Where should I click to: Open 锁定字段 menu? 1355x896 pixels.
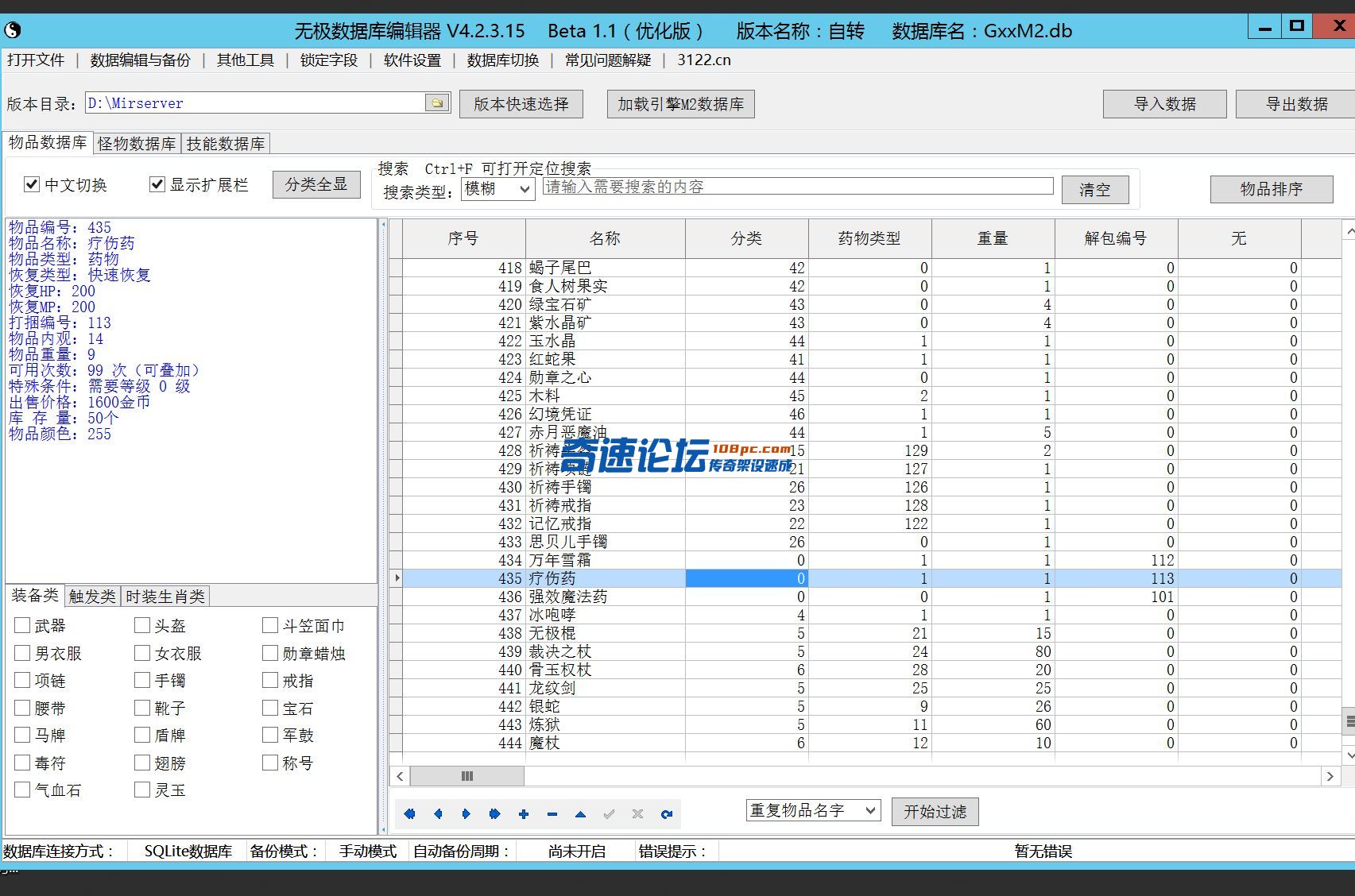[x=329, y=60]
